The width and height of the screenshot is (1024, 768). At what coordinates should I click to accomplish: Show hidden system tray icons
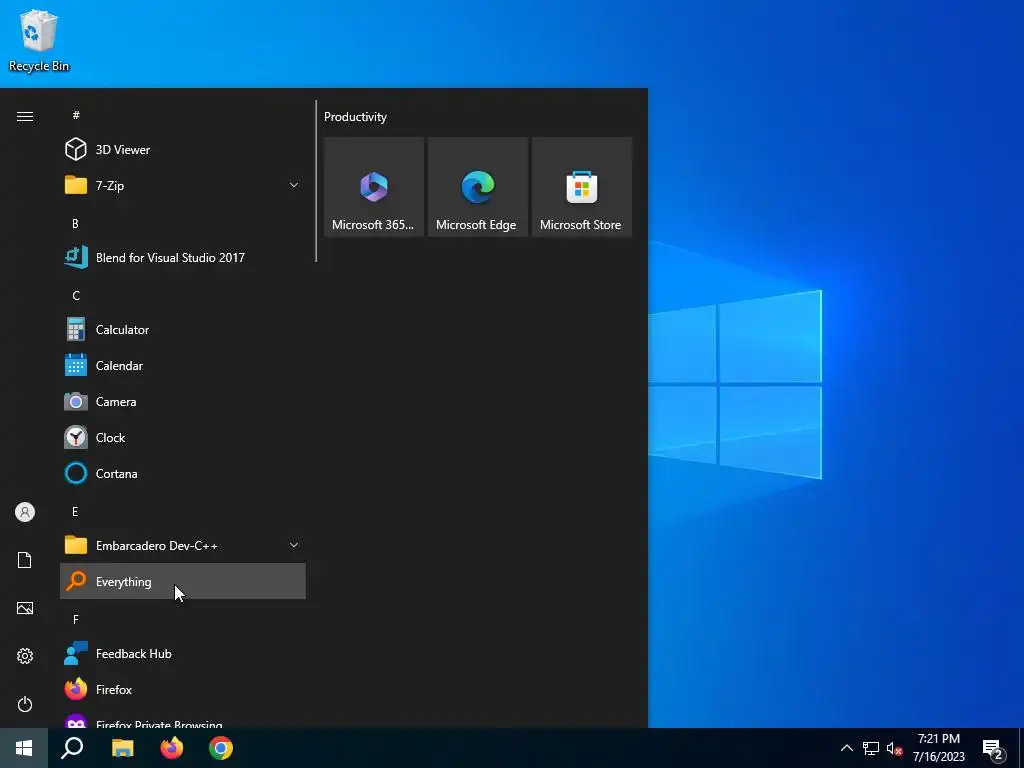[846, 748]
